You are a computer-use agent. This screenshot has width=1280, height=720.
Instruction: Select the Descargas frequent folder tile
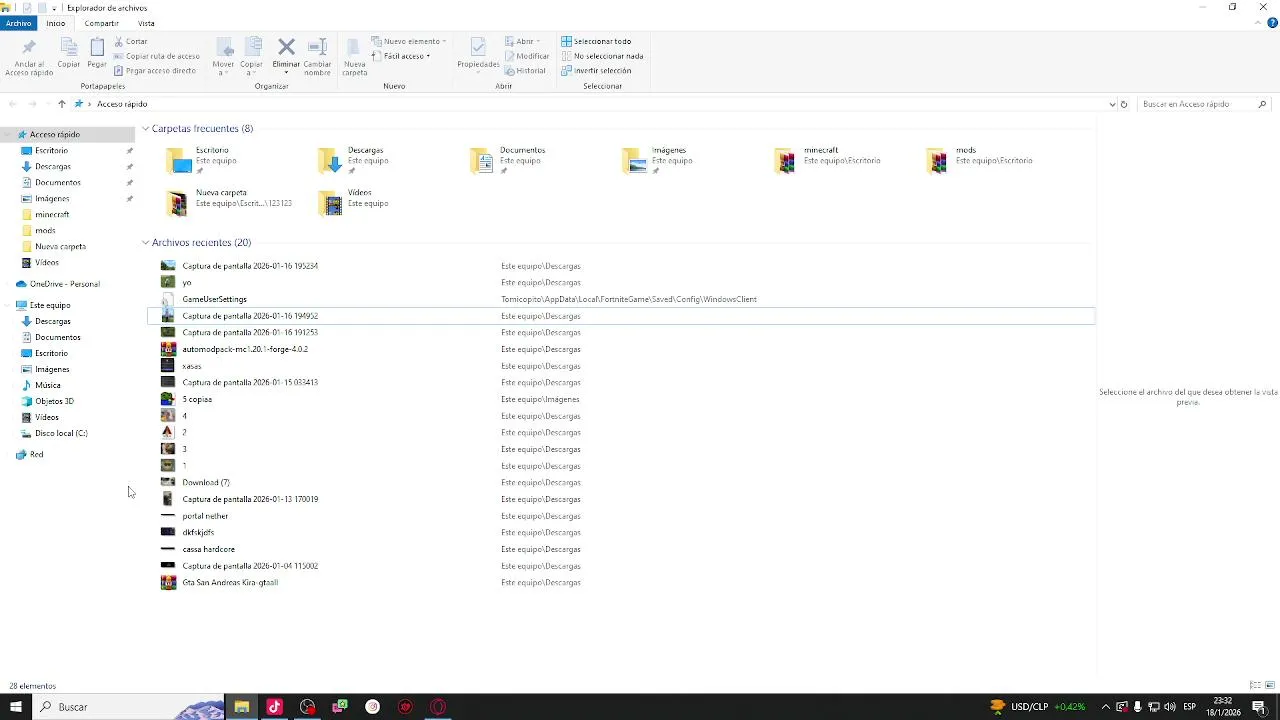coord(354,160)
